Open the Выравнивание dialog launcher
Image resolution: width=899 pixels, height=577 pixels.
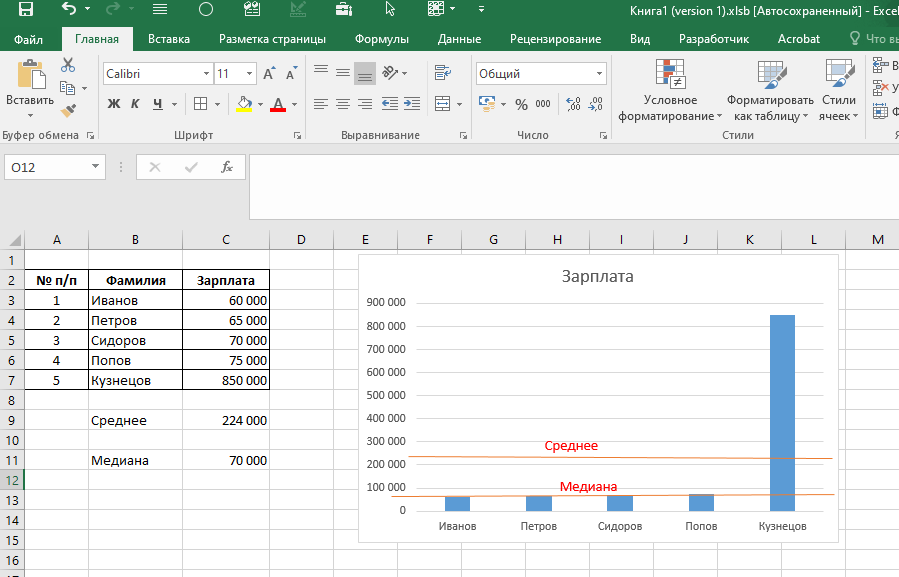(463, 135)
